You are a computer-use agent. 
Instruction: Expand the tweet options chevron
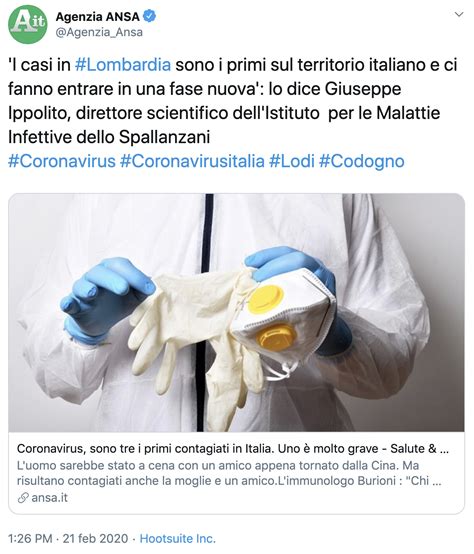(x=459, y=14)
